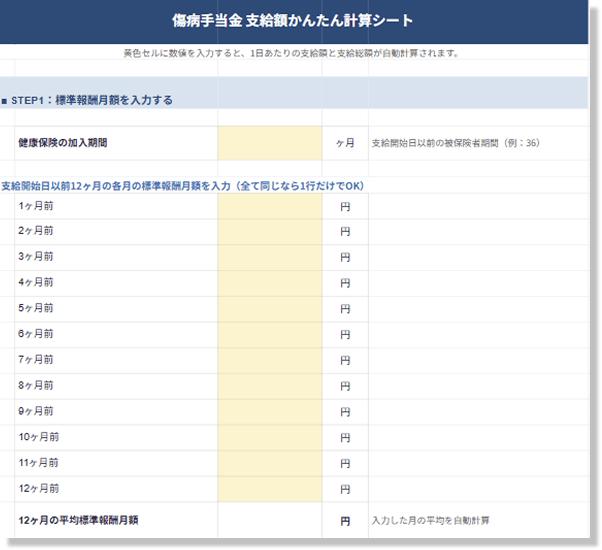
Task: Click the 12ヶ月の平均標準報酬月額 result cell
Action: [x=270, y=520]
